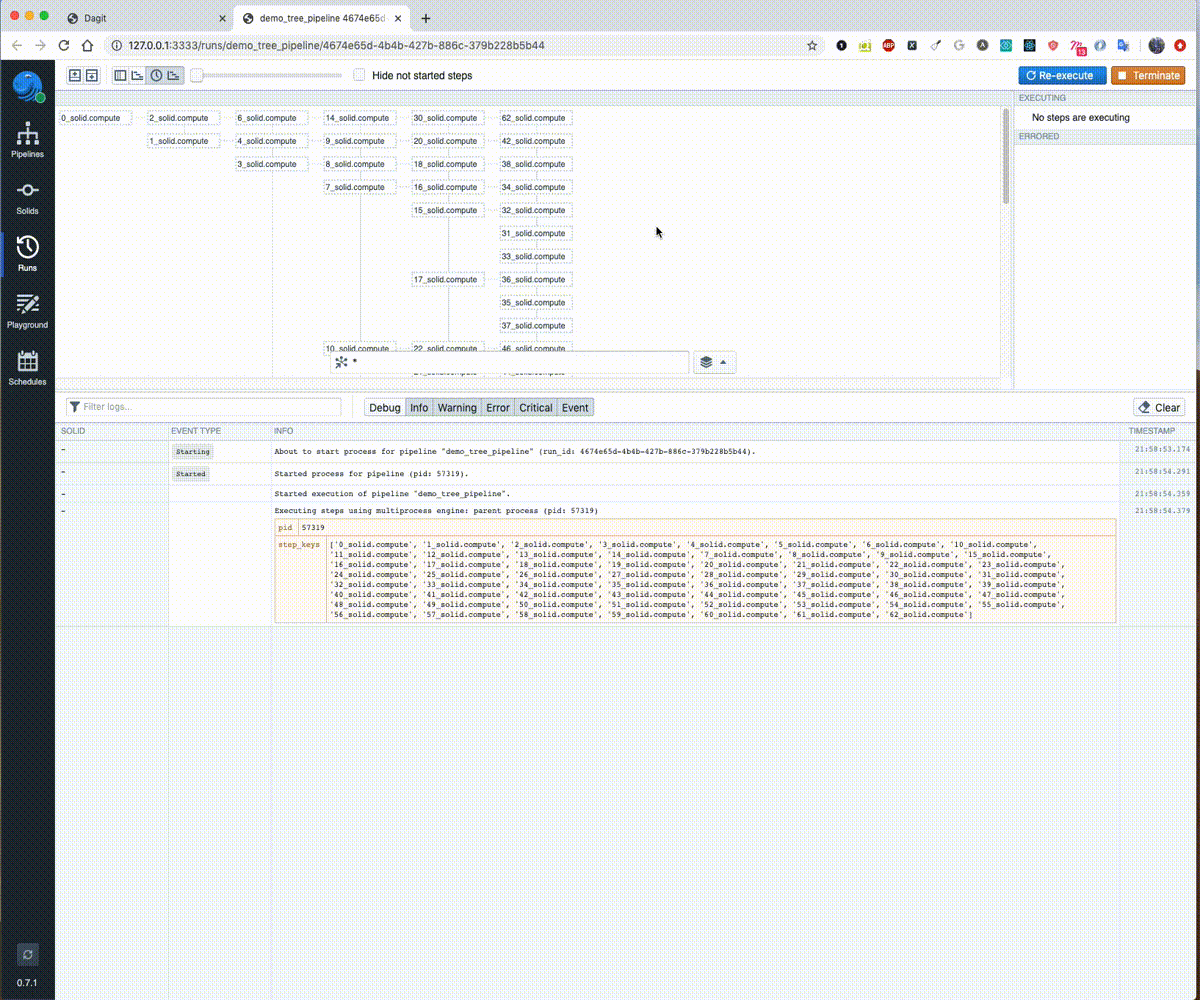This screenshot has width=1200, height=1000.
Task: Toggle Event log level filter
Action: pyautogui.click(x=575, y=407)
